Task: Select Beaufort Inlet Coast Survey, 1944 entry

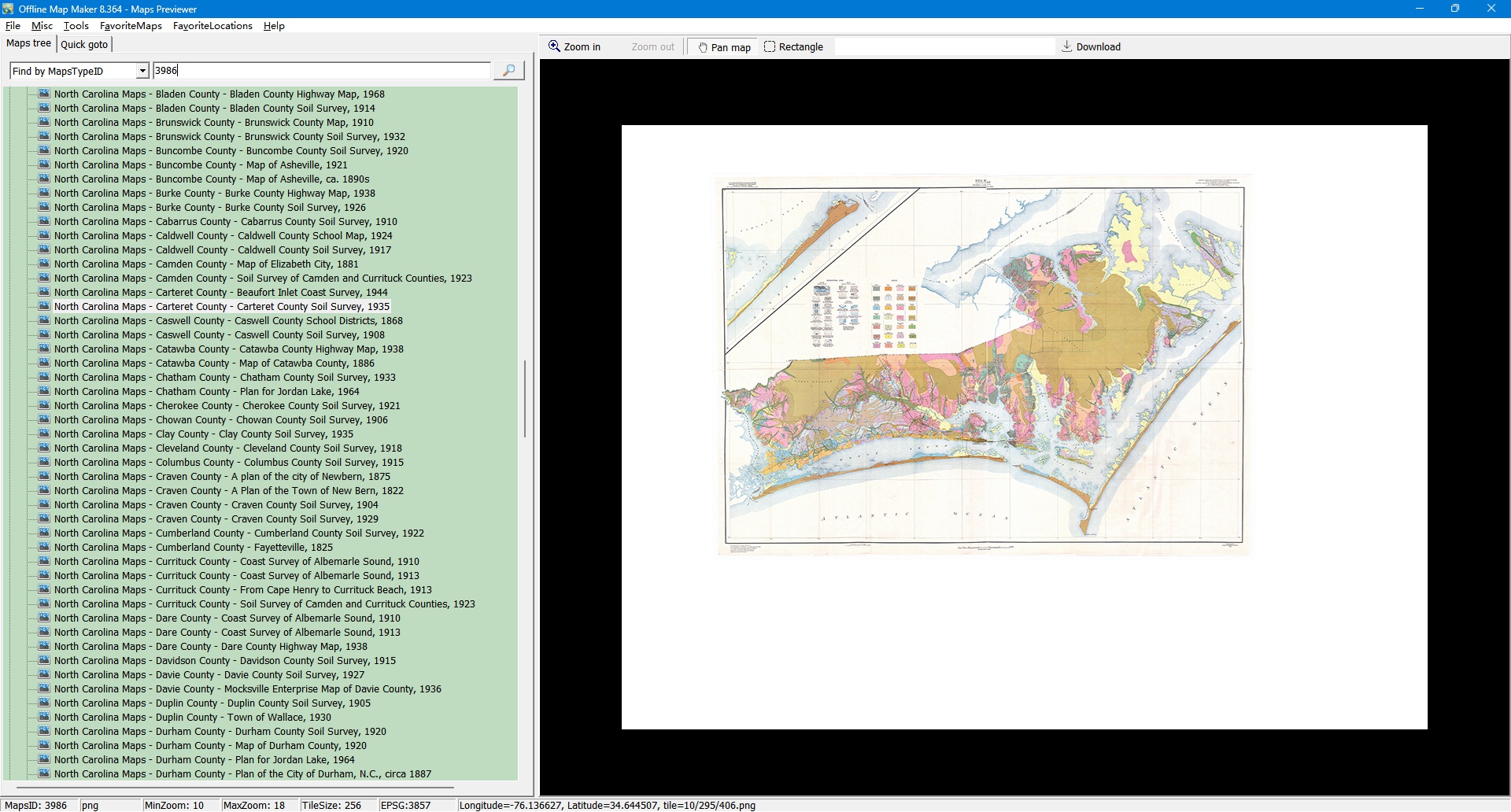Action: (x=220, y=293)
